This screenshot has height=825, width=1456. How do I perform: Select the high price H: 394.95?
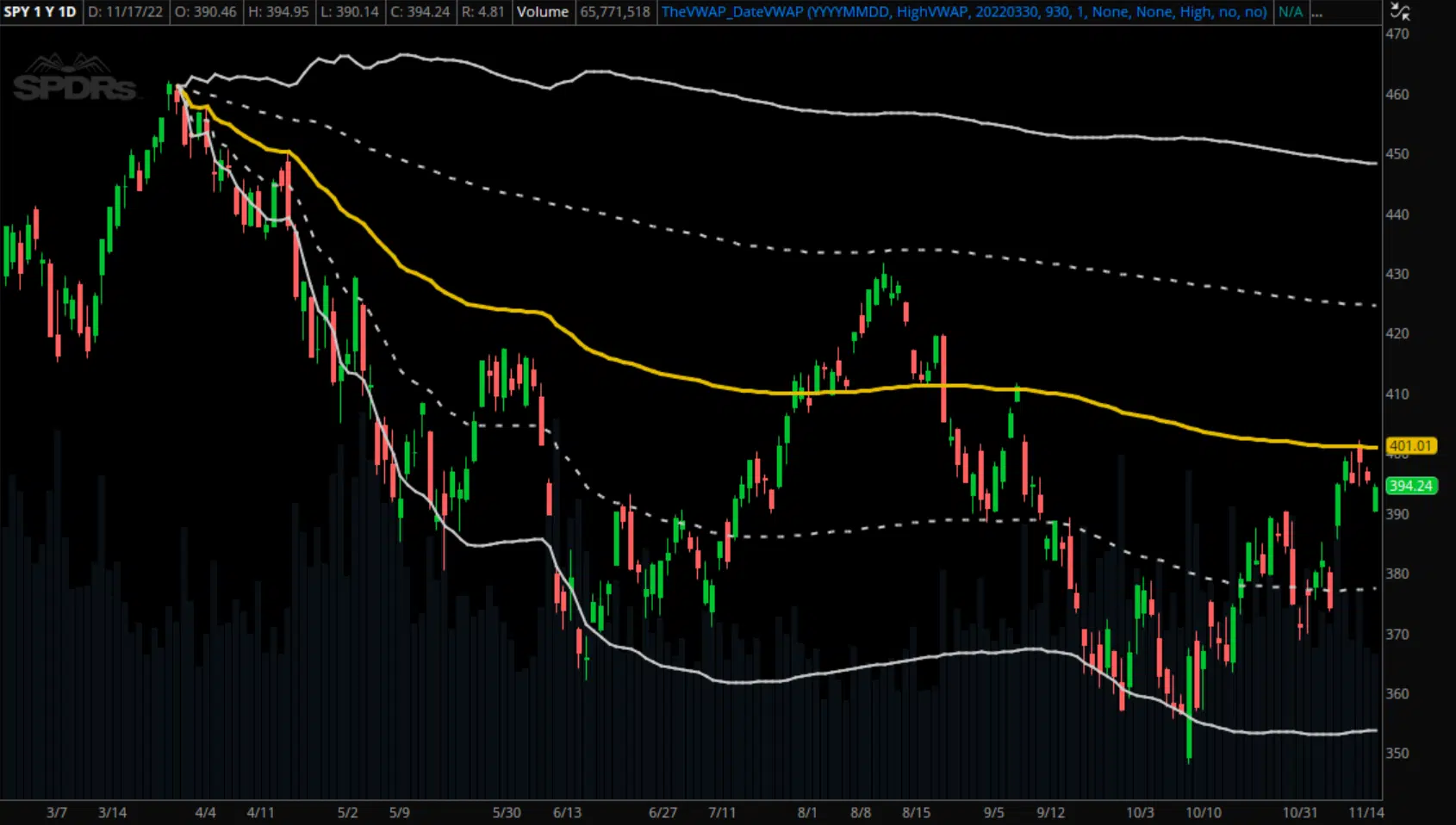pos(278,12)
